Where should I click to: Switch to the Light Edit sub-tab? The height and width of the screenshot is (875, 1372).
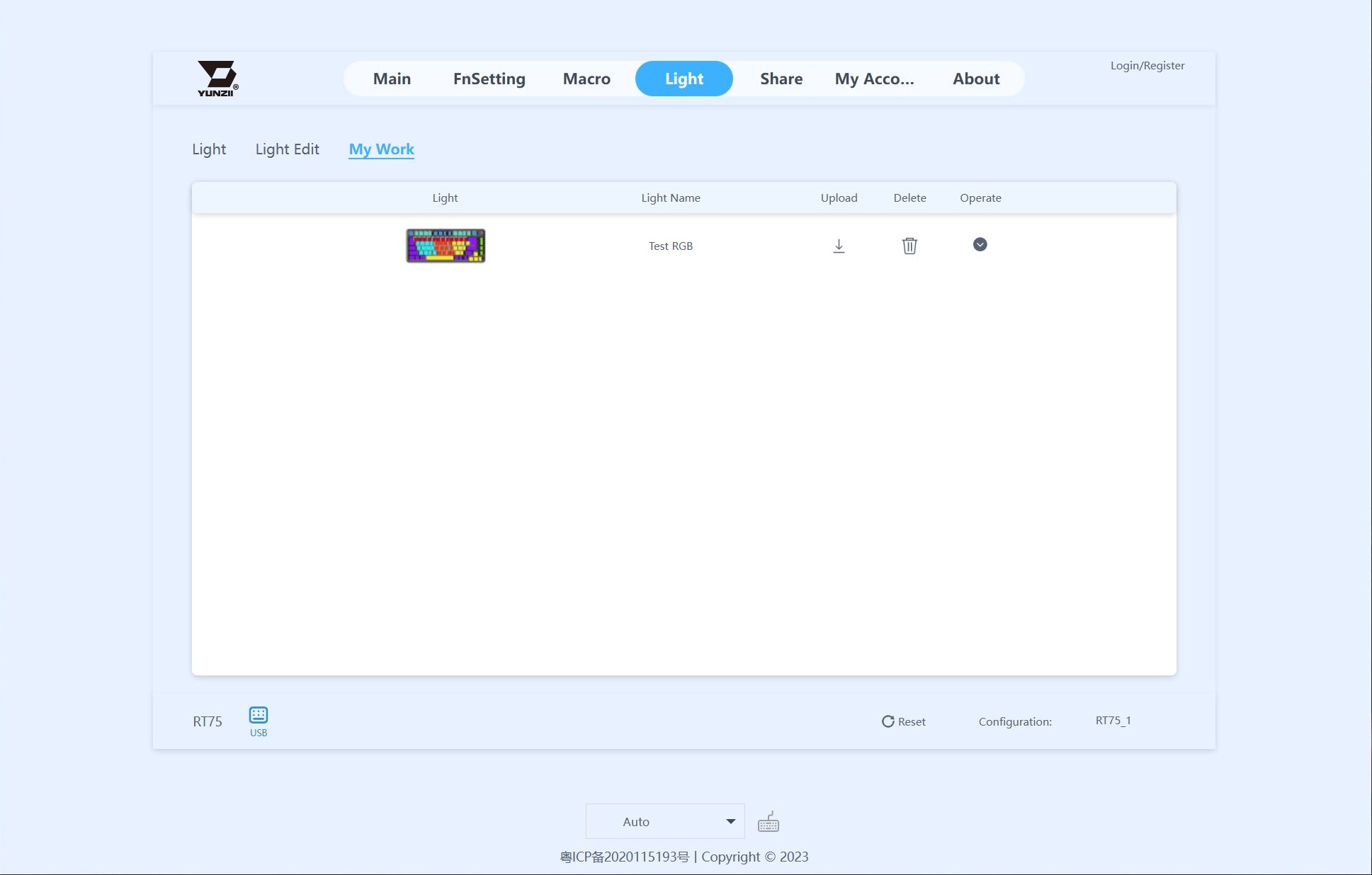point(287,149)
